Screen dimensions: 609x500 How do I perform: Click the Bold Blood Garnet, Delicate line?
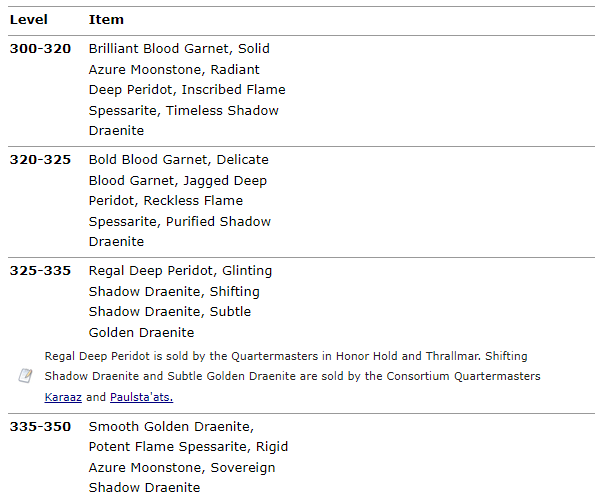pos(178,159)
